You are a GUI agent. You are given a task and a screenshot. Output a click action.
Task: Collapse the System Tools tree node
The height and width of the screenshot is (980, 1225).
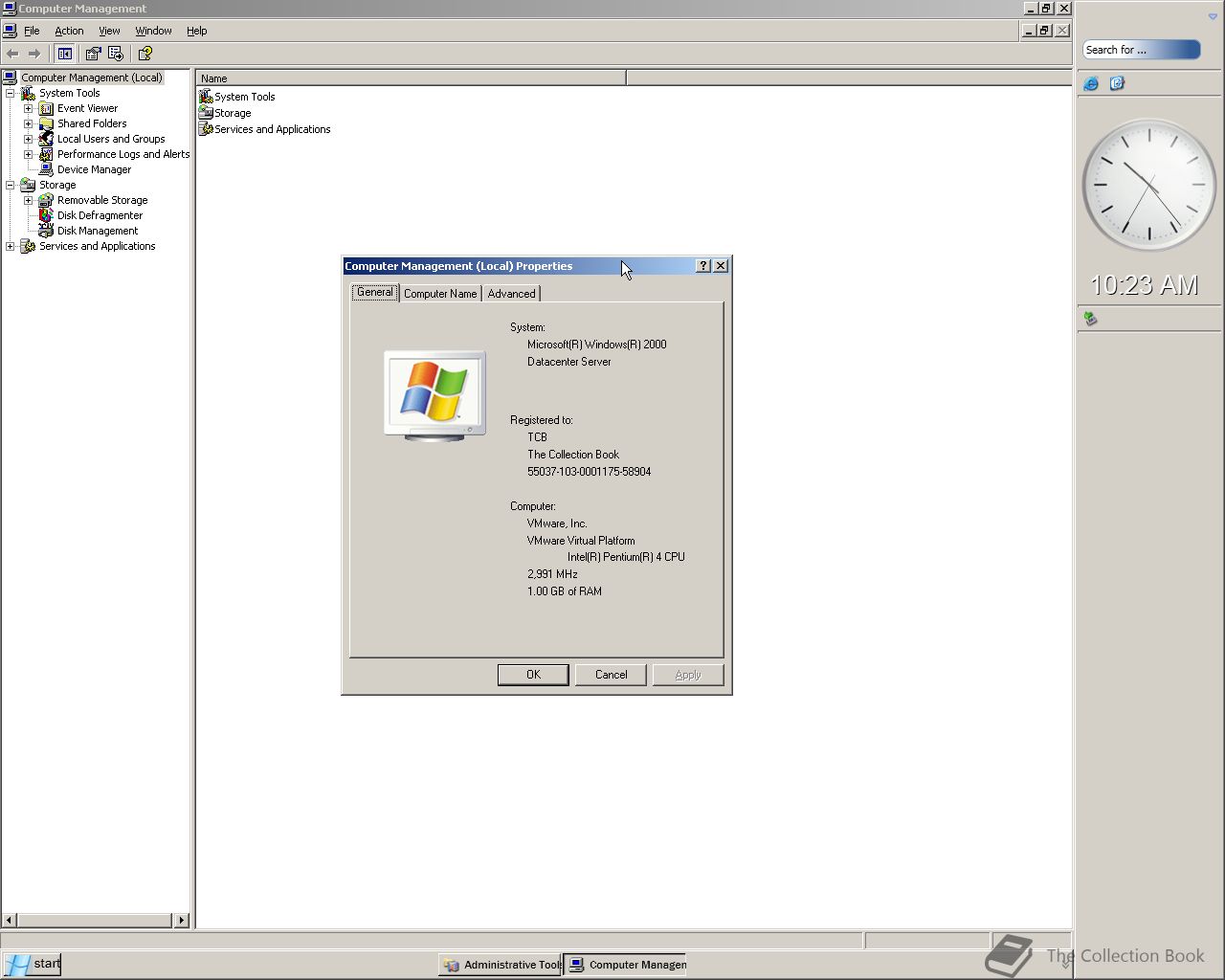(11, 94)
